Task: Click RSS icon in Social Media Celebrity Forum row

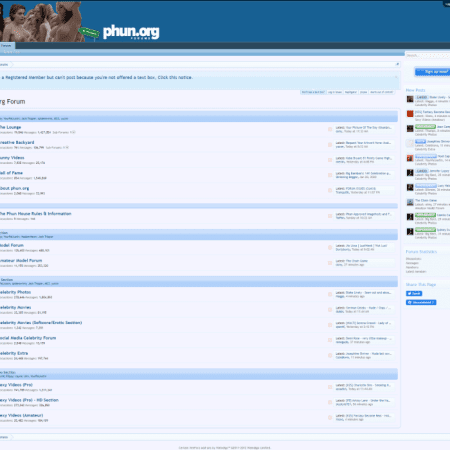Action: [330, 340]
